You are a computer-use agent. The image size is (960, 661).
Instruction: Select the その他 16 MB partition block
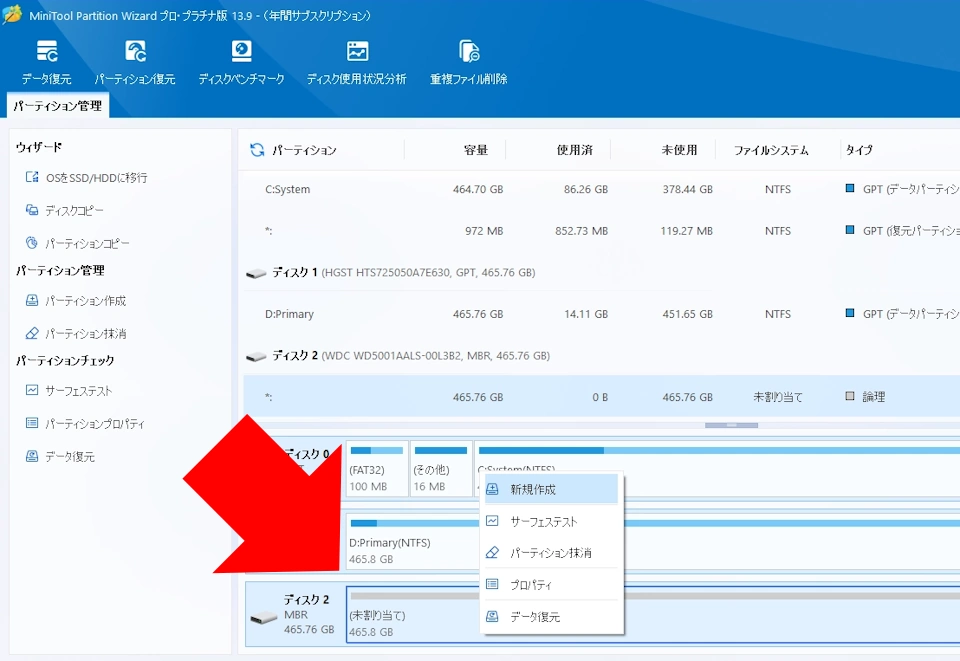coord(441,468)
